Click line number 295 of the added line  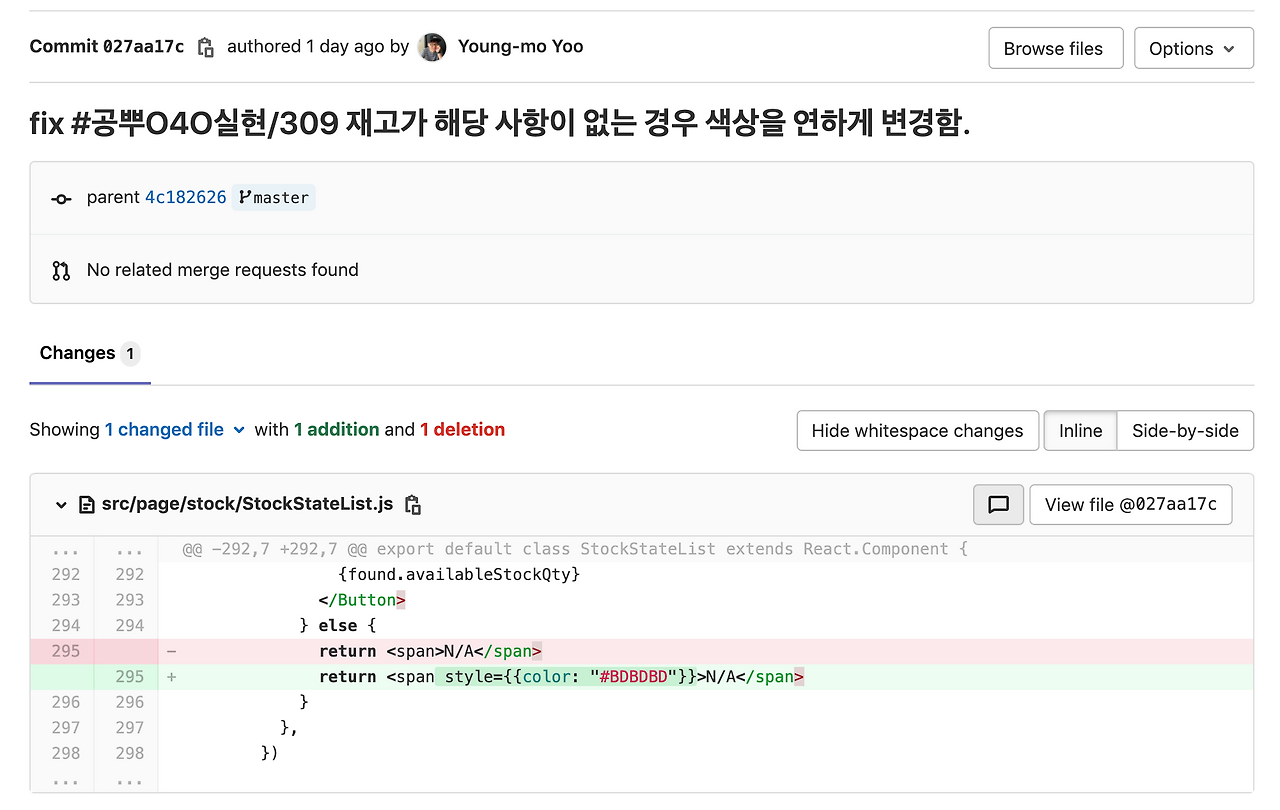[129, 677]
